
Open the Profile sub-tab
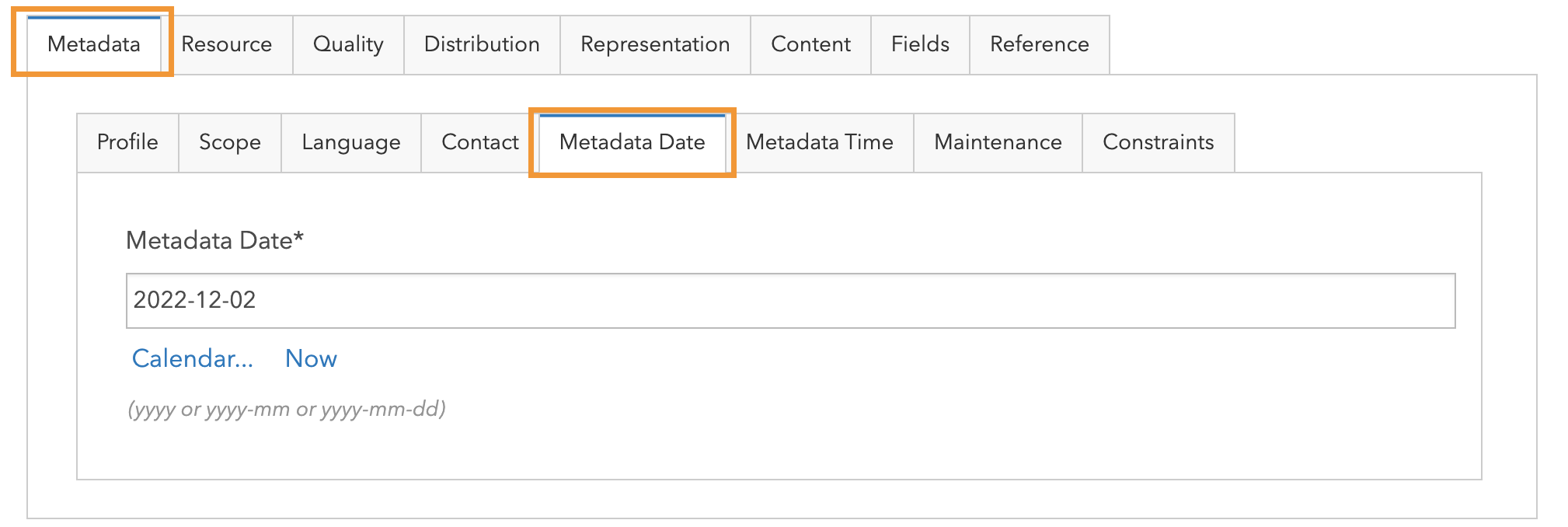coord(127,142)
